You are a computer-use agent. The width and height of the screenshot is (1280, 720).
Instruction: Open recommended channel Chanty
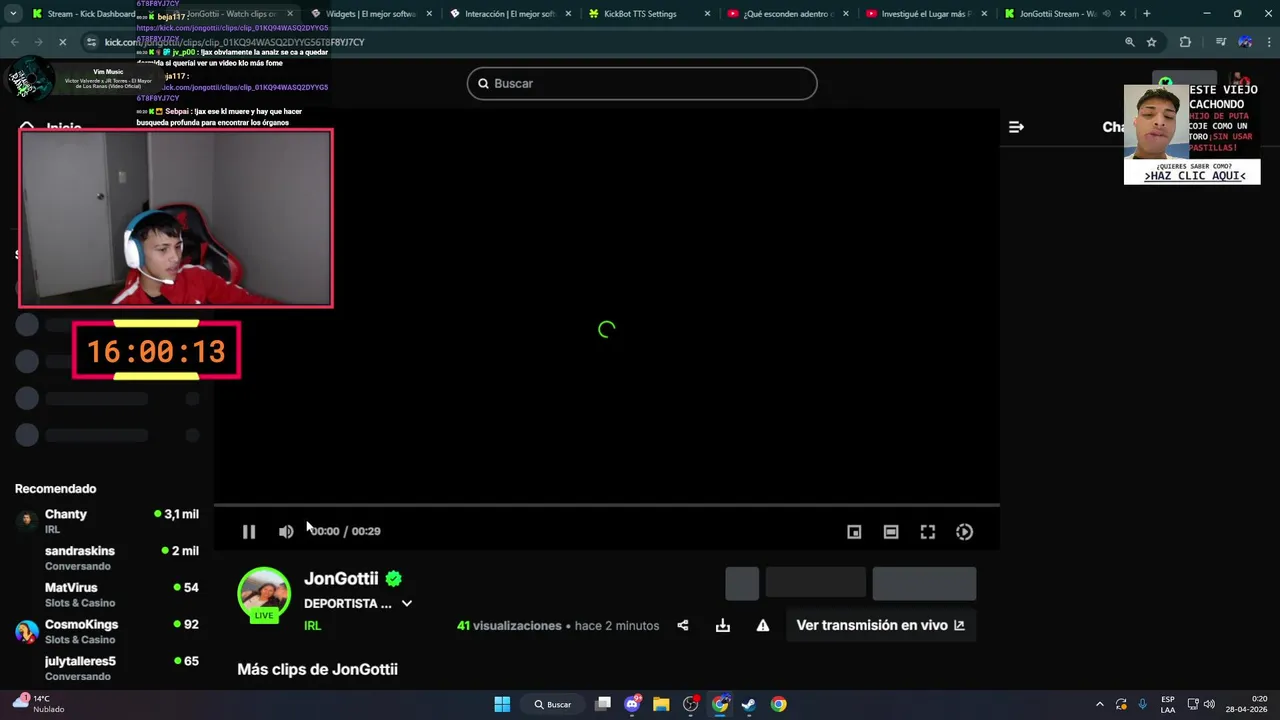click(x=107, y=520)
